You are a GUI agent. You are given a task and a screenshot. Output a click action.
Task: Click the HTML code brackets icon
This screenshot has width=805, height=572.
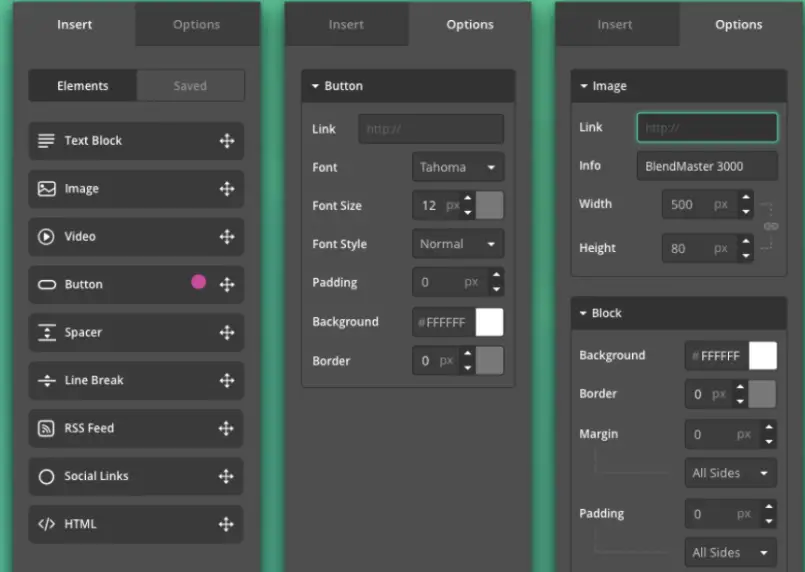(46, 524)
